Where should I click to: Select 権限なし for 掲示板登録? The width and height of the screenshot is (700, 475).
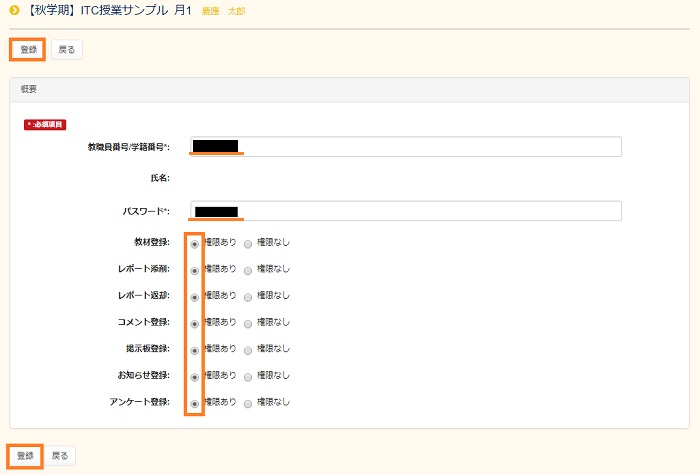click(248, 350)
